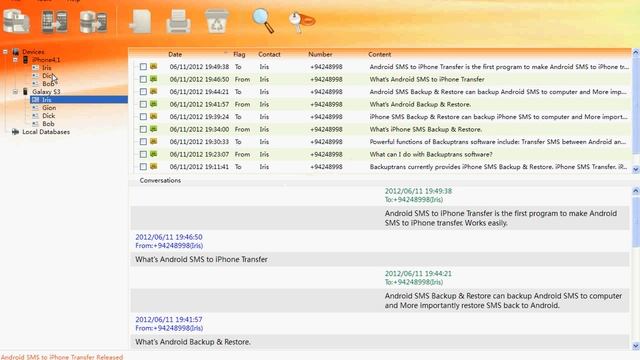Sort list by Contact column header
The image size is (640, 360).
pyautogui.click(x=269, y=54)
